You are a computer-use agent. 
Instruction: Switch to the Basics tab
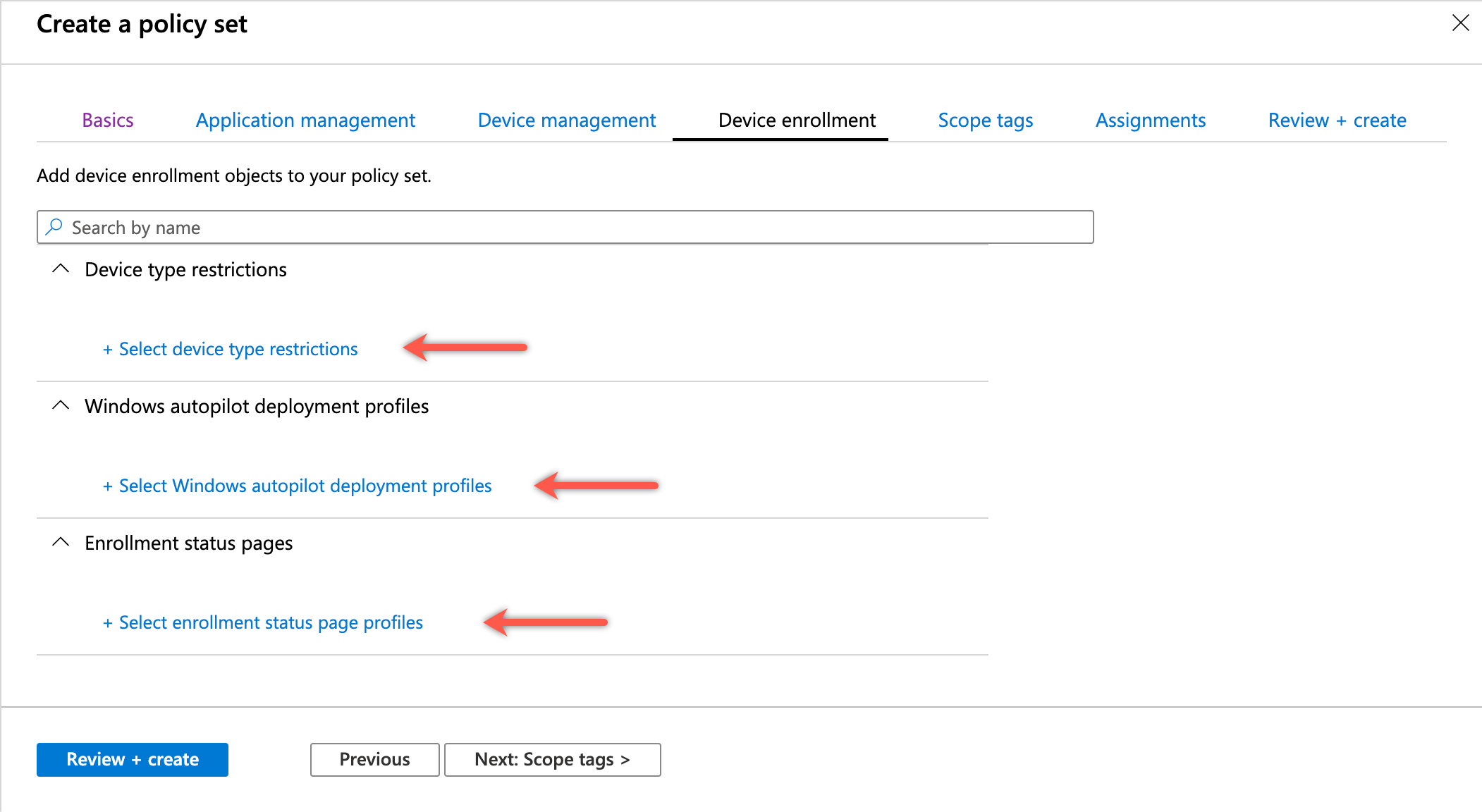point(107,120)
